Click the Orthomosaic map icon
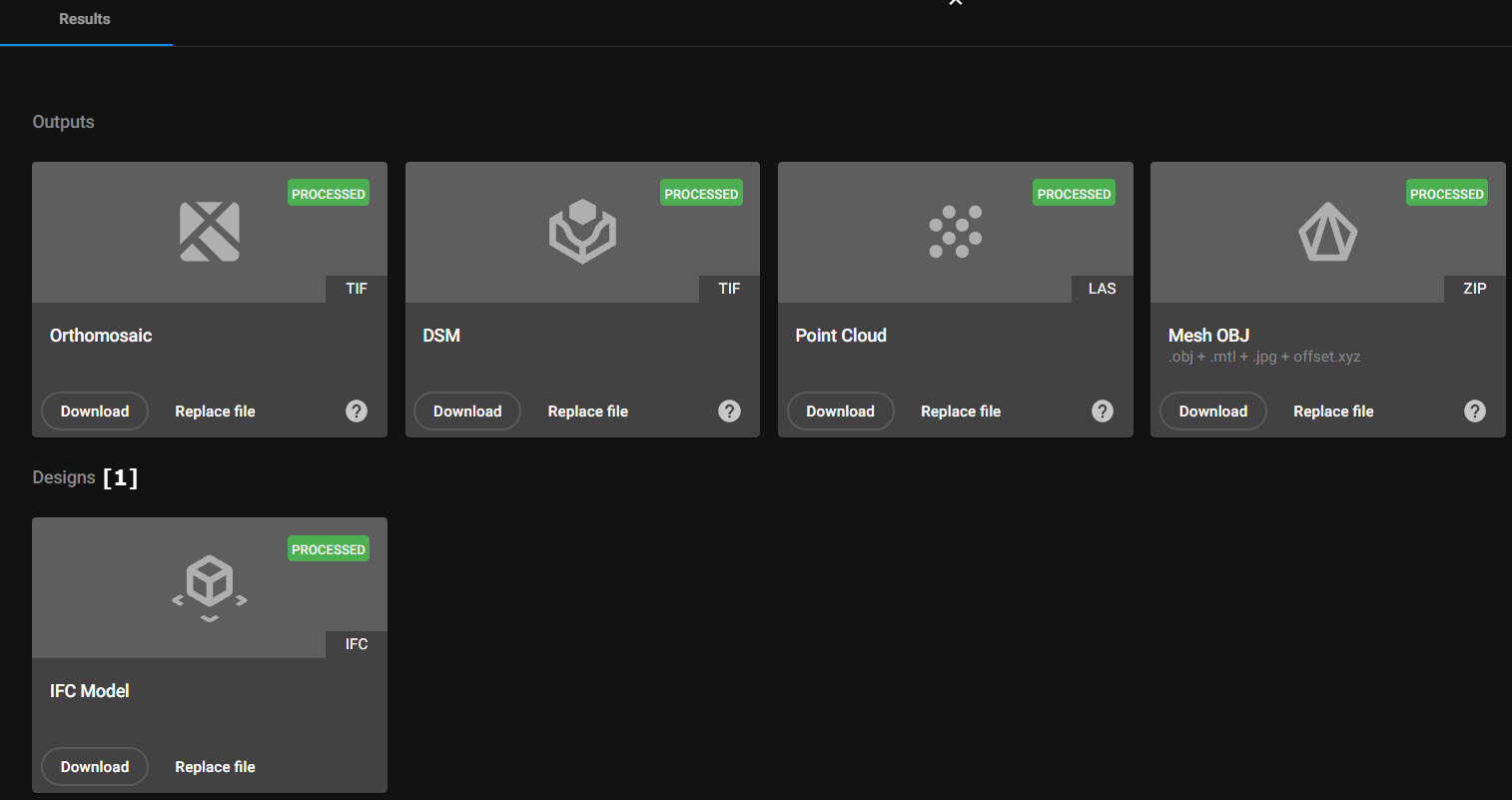The width and height of the screenshot is (1512, 800). pos(209,232)
